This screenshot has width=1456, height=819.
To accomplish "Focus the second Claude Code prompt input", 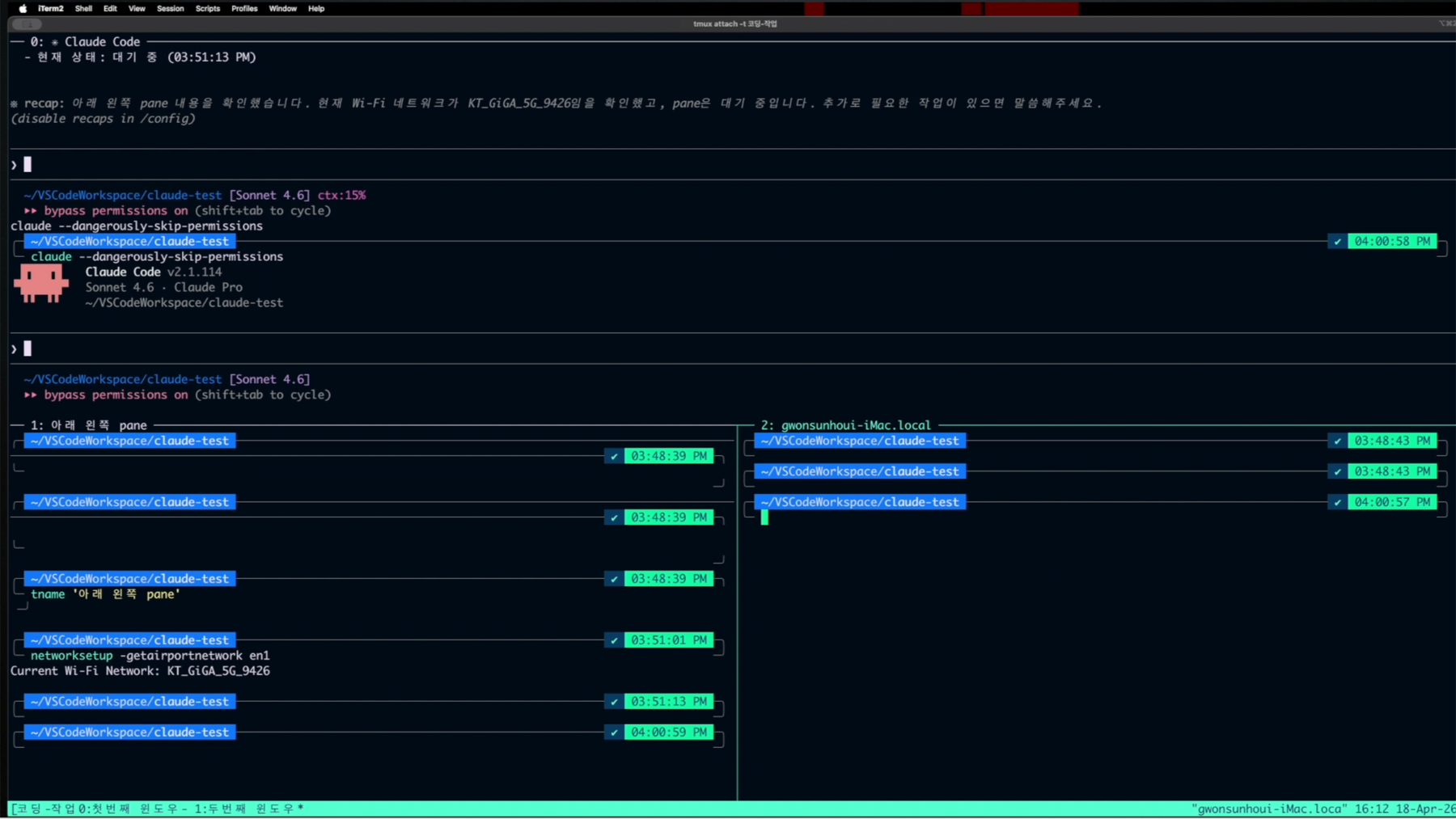I will [732, 348].
